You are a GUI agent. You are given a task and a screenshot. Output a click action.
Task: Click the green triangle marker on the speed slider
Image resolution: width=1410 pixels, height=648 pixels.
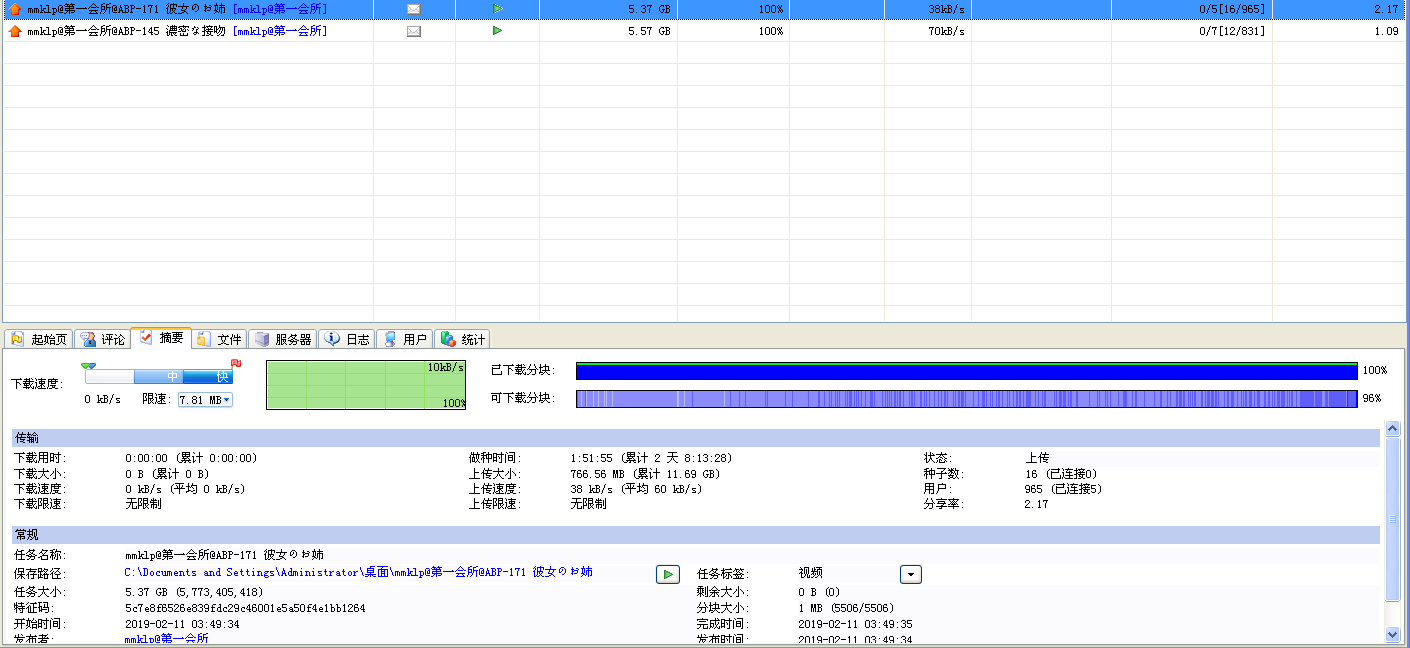point(89,366)
